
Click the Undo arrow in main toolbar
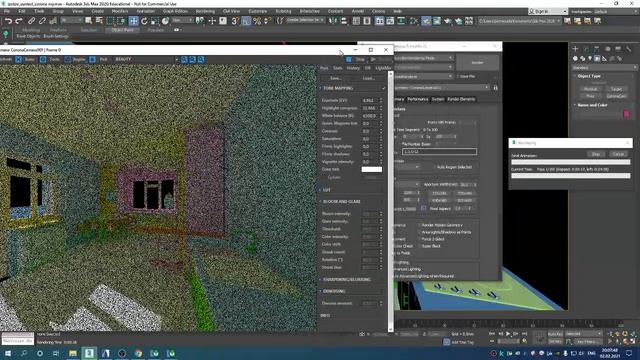click(8, 21)
